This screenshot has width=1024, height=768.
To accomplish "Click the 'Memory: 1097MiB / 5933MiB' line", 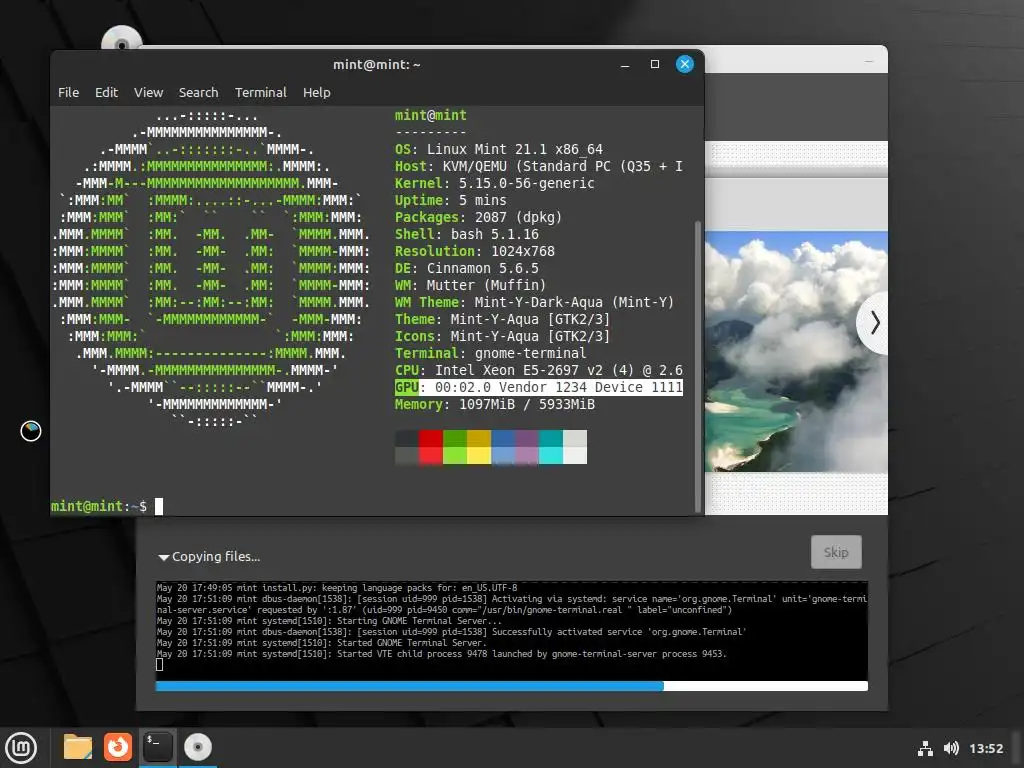I will (x=494, y=404).
